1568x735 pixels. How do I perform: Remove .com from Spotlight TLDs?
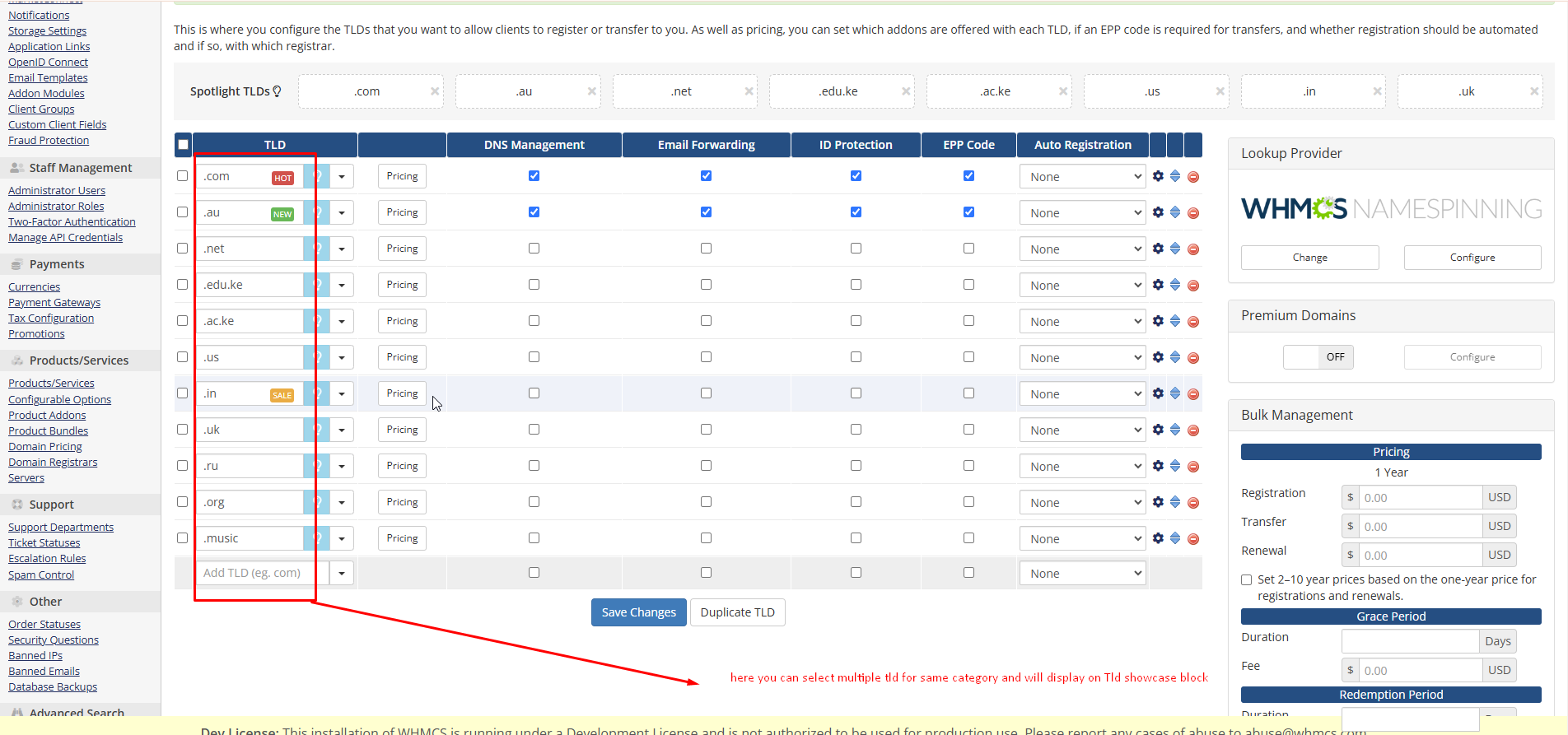pos(435,91)
